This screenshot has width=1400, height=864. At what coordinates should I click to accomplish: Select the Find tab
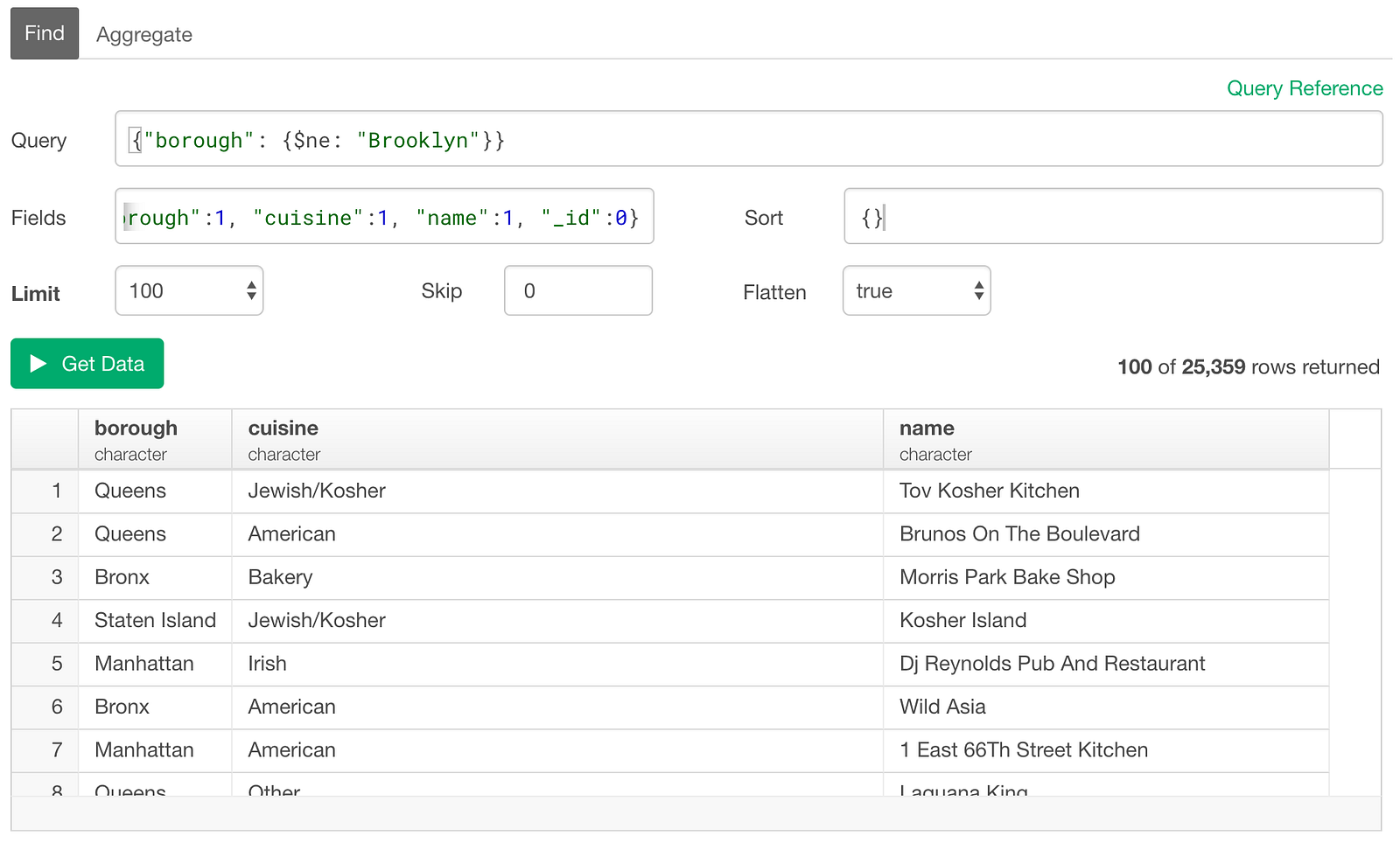point(45,33)
